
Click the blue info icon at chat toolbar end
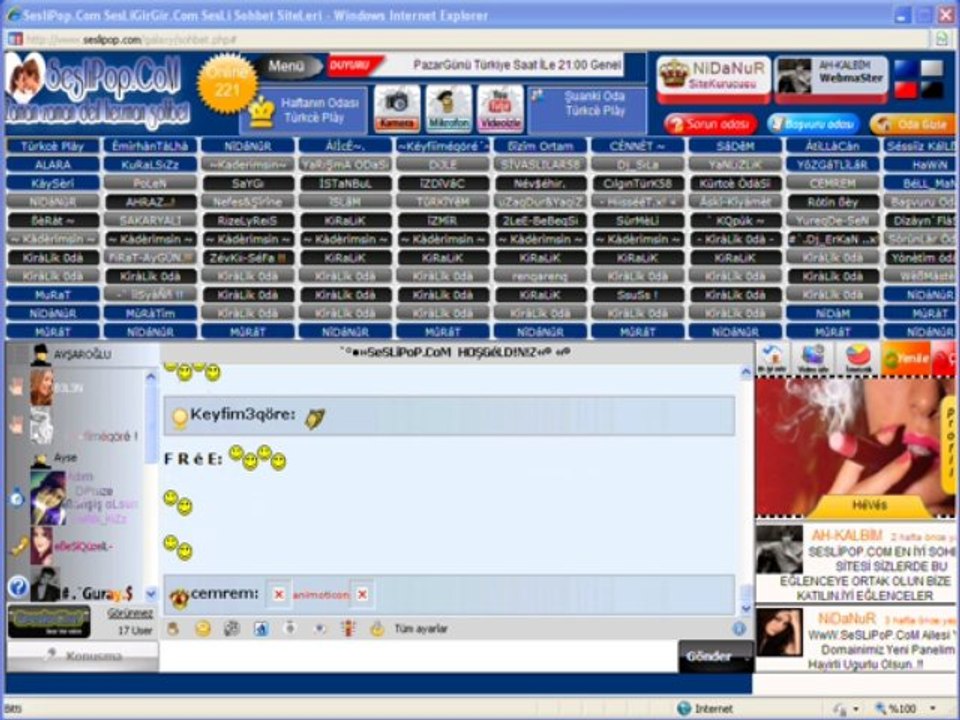pos(739,629)
